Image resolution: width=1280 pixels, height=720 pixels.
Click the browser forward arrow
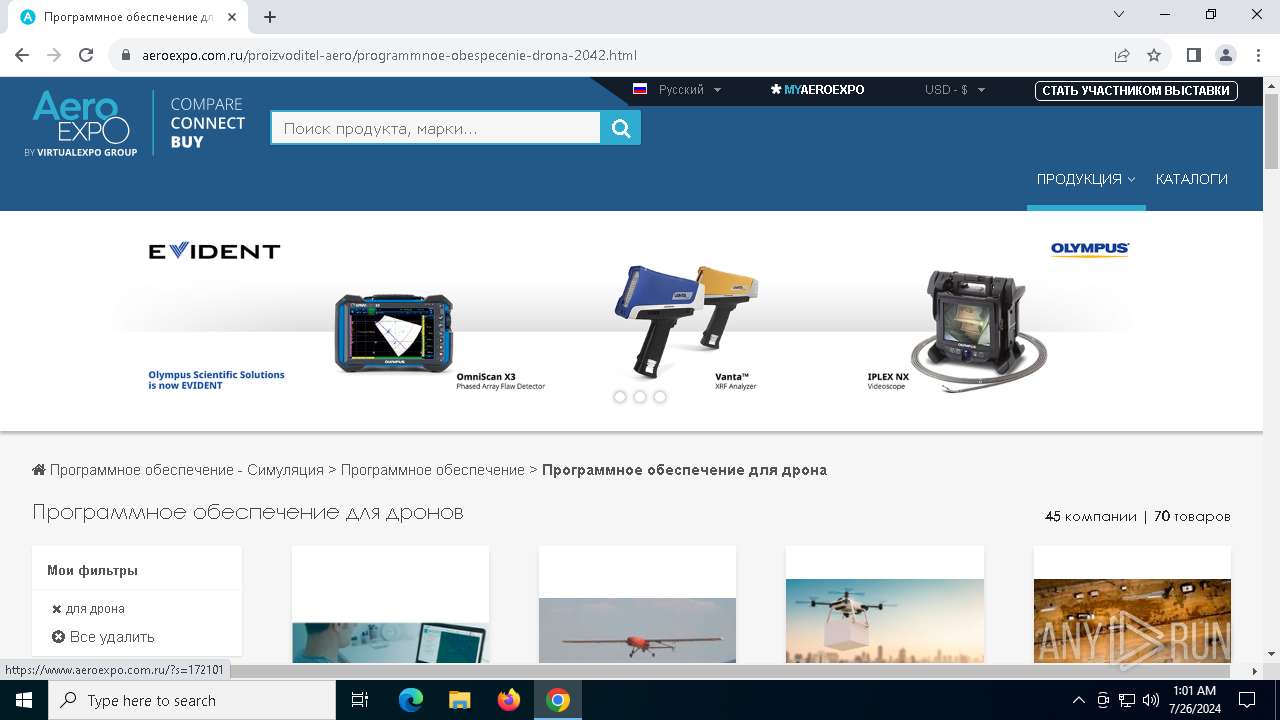[x=54, y=55]
